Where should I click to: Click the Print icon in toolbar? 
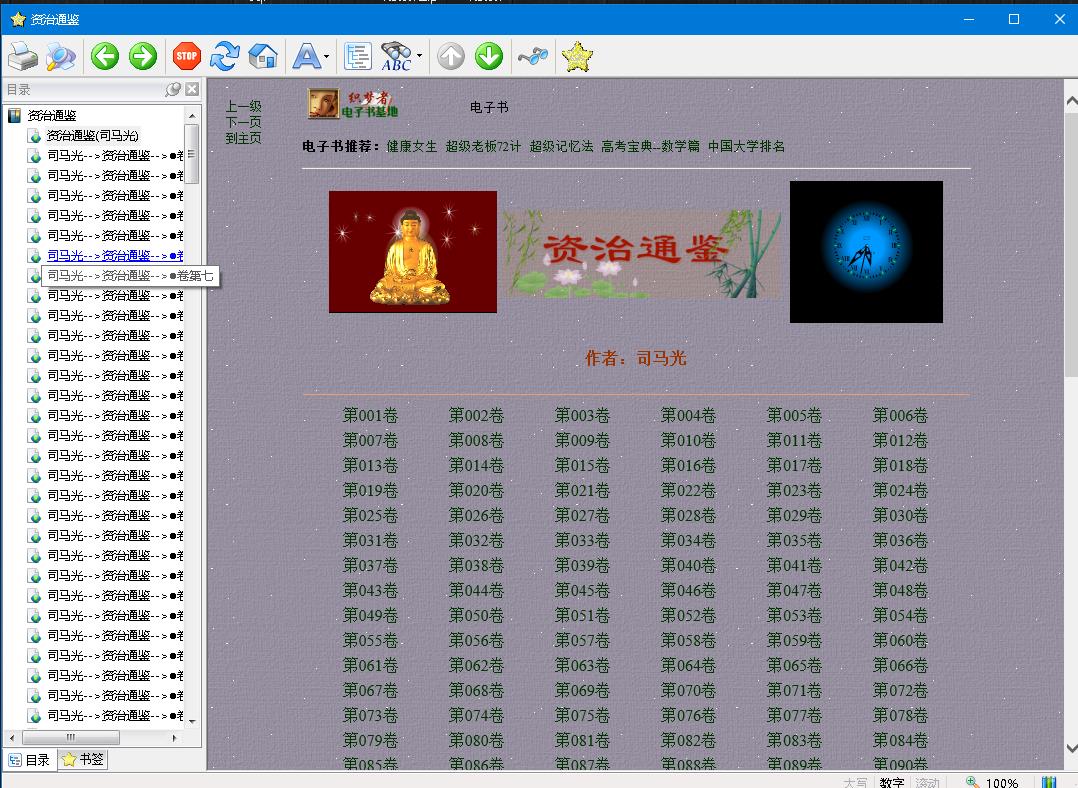click(x=22, y=56)
